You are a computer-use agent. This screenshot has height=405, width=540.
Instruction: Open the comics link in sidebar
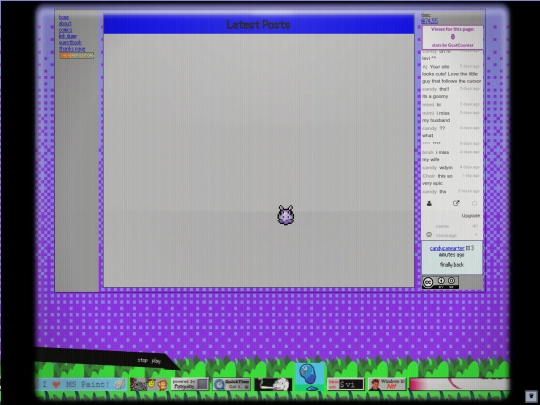tap(65, 30)
